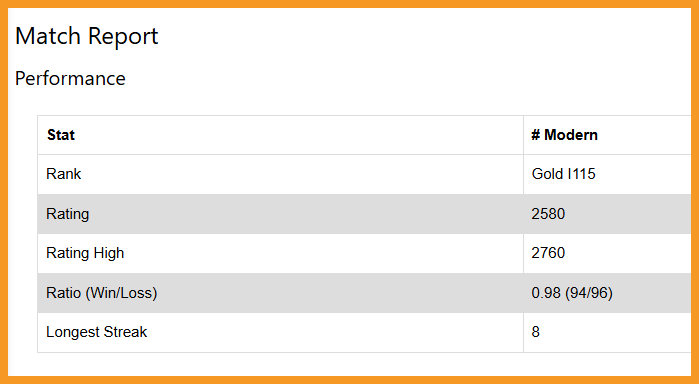Click the word Modern in the header

coord(571,135)
